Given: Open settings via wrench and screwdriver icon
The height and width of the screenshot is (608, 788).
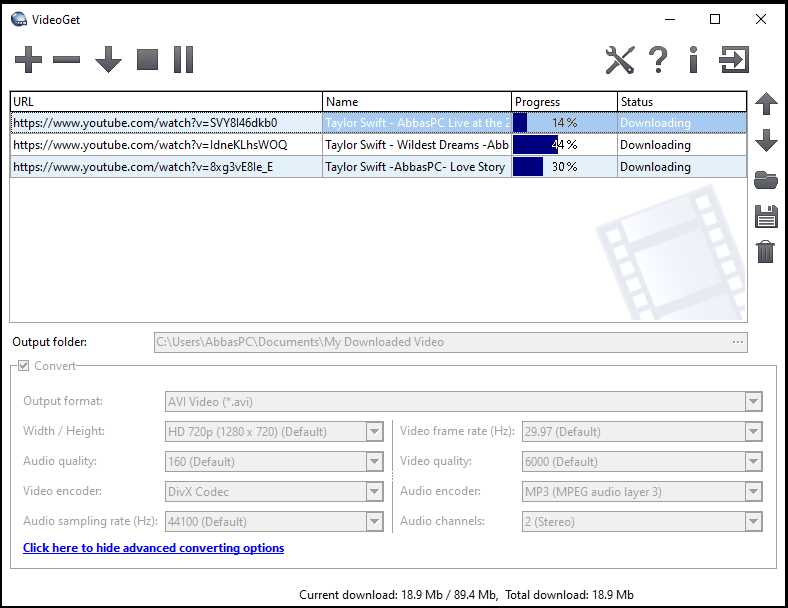Looking at the screenshot, I should pos(620,60).
